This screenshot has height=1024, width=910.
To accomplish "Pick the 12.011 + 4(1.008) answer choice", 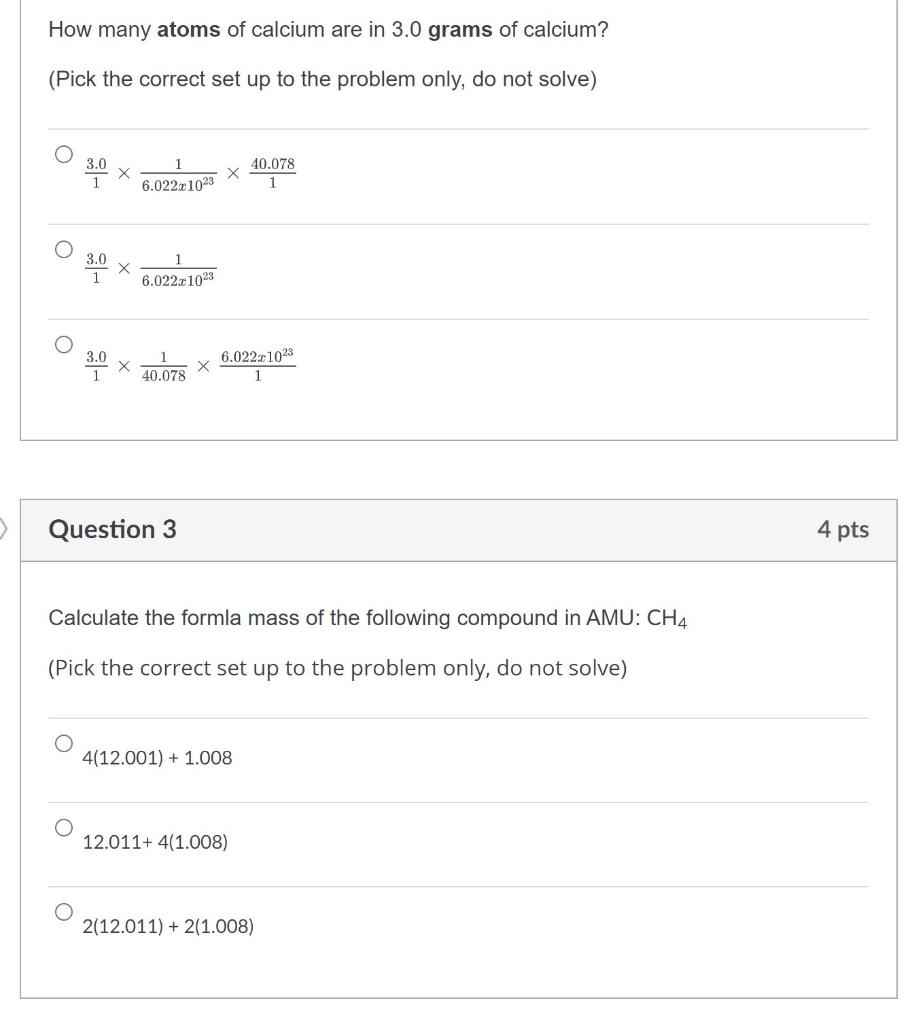I will pos(64,826).
